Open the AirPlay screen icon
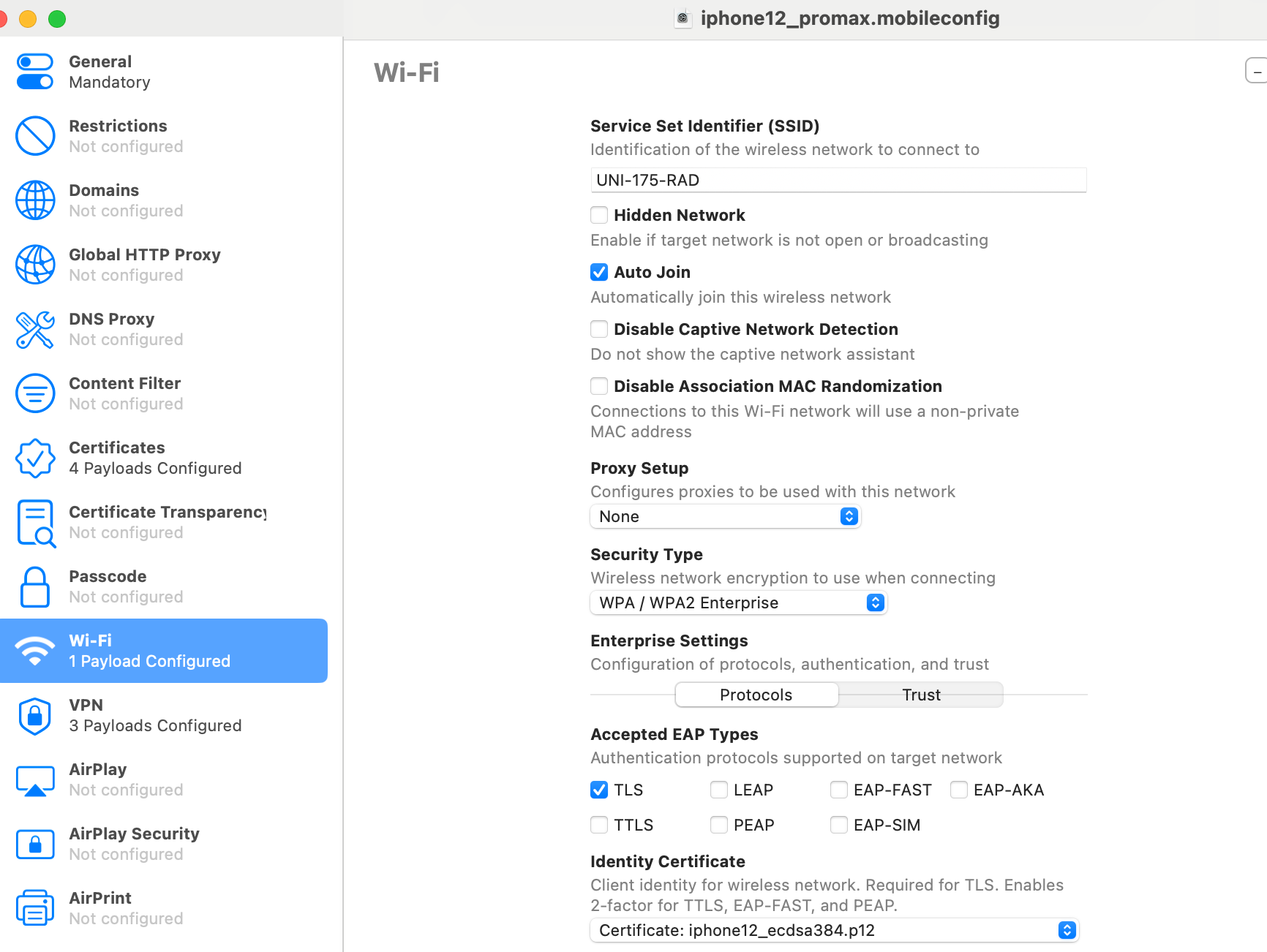The image size is (1267, 952). click(35, 780)
